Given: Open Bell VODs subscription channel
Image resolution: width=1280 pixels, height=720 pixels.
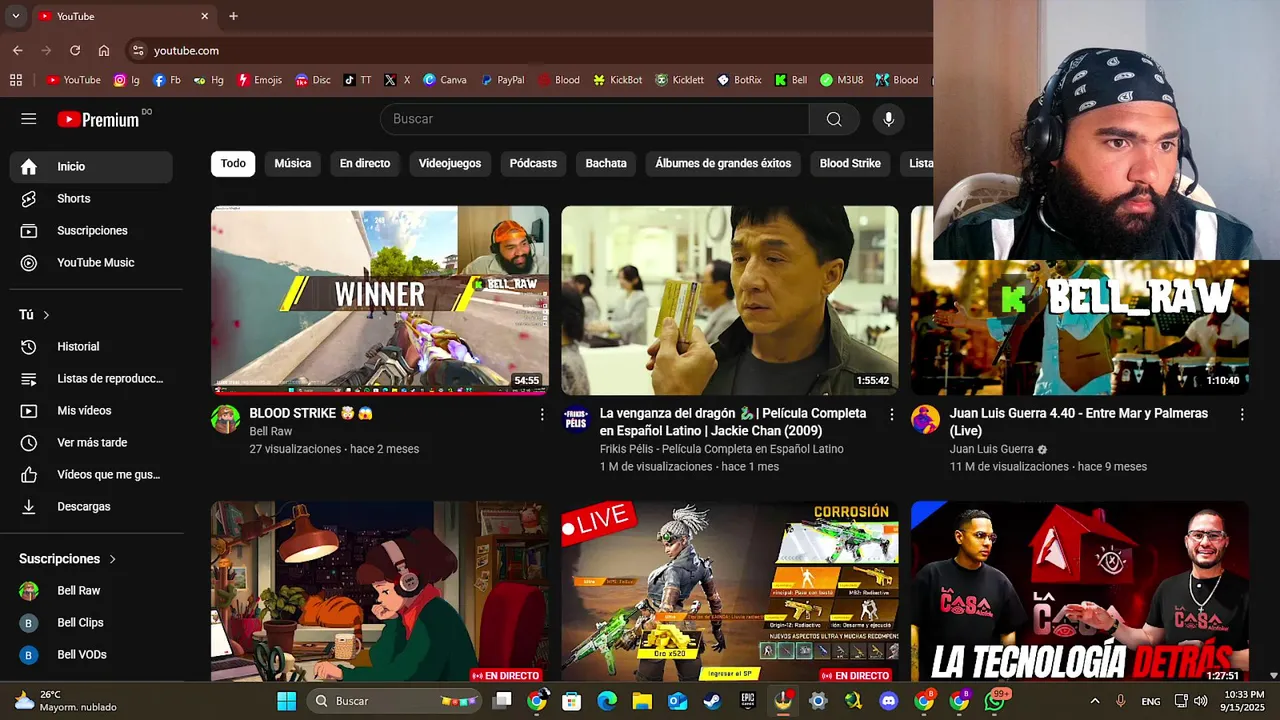Looking at the screenshot, I should (91, 655).
